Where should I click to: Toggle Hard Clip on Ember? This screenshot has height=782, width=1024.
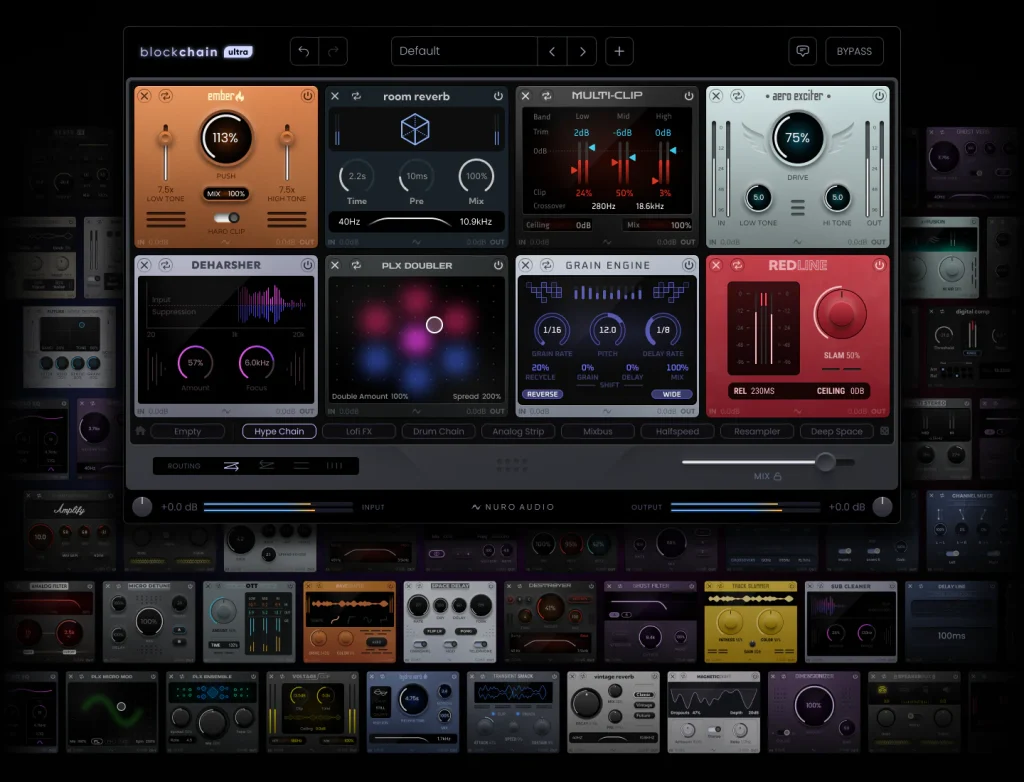224,219
